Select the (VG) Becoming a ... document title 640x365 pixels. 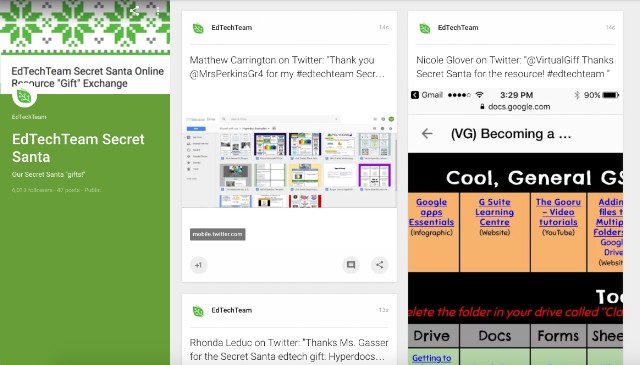511,134
